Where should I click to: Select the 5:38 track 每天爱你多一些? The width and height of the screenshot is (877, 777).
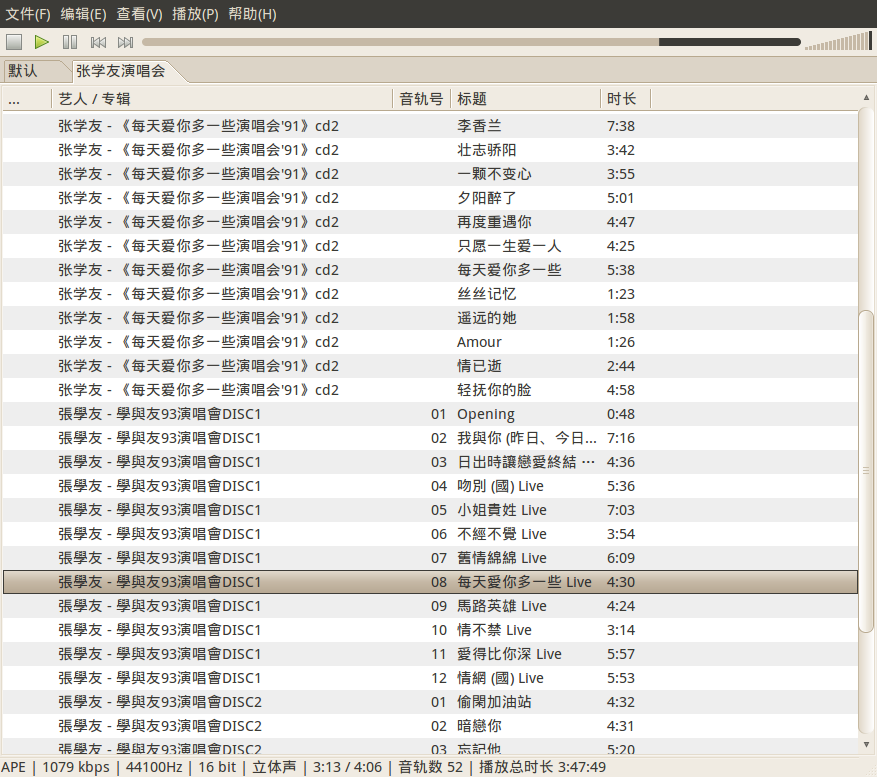coord(430,270)
